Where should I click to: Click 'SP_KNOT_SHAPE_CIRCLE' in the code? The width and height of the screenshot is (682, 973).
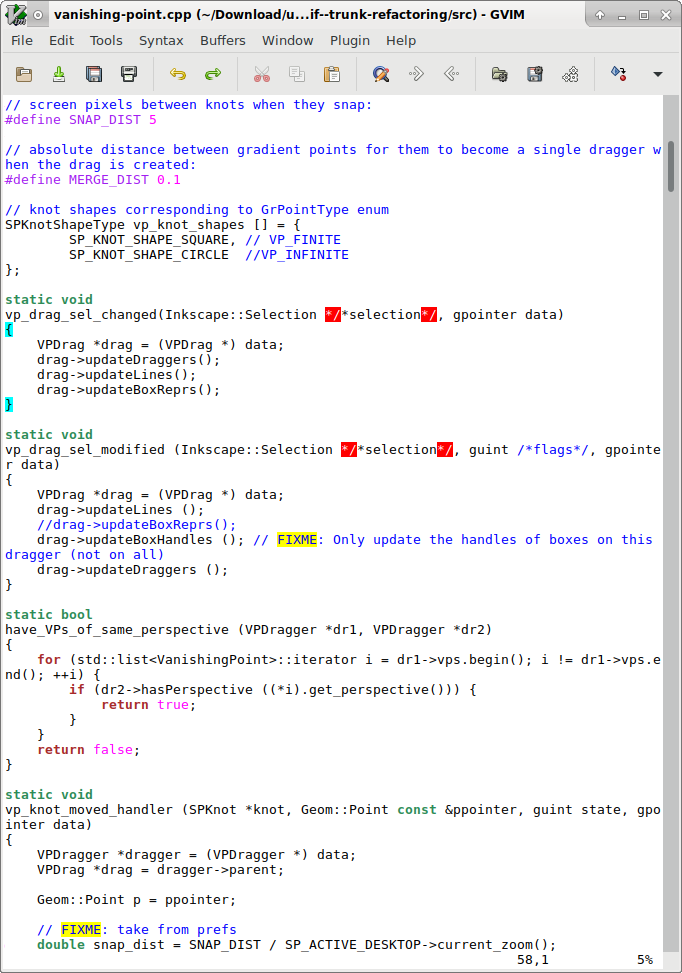pos(148,254)
